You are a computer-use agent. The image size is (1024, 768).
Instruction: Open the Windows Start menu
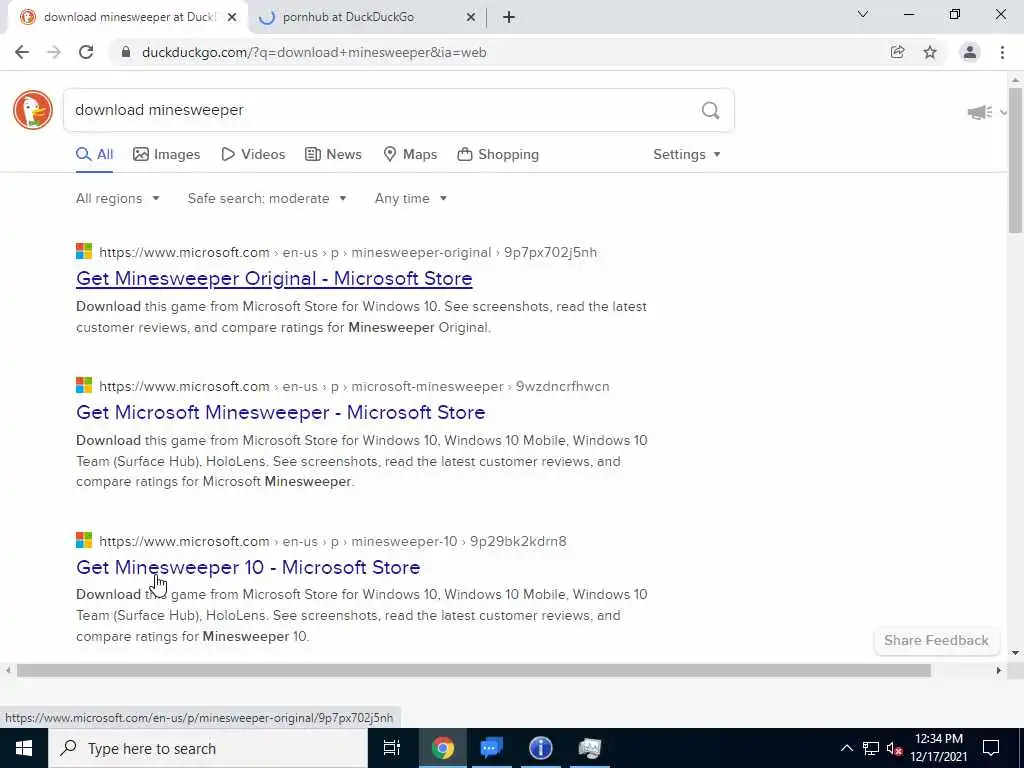(24, 748)
